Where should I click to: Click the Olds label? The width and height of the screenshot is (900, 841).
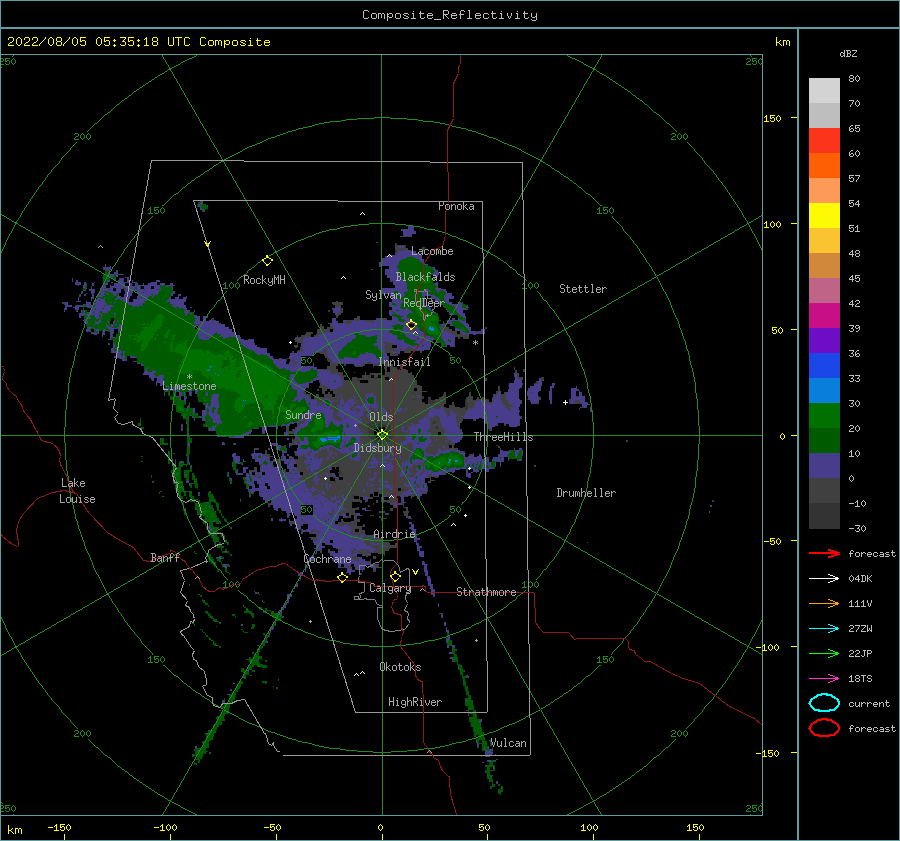[x=381, y=417]
